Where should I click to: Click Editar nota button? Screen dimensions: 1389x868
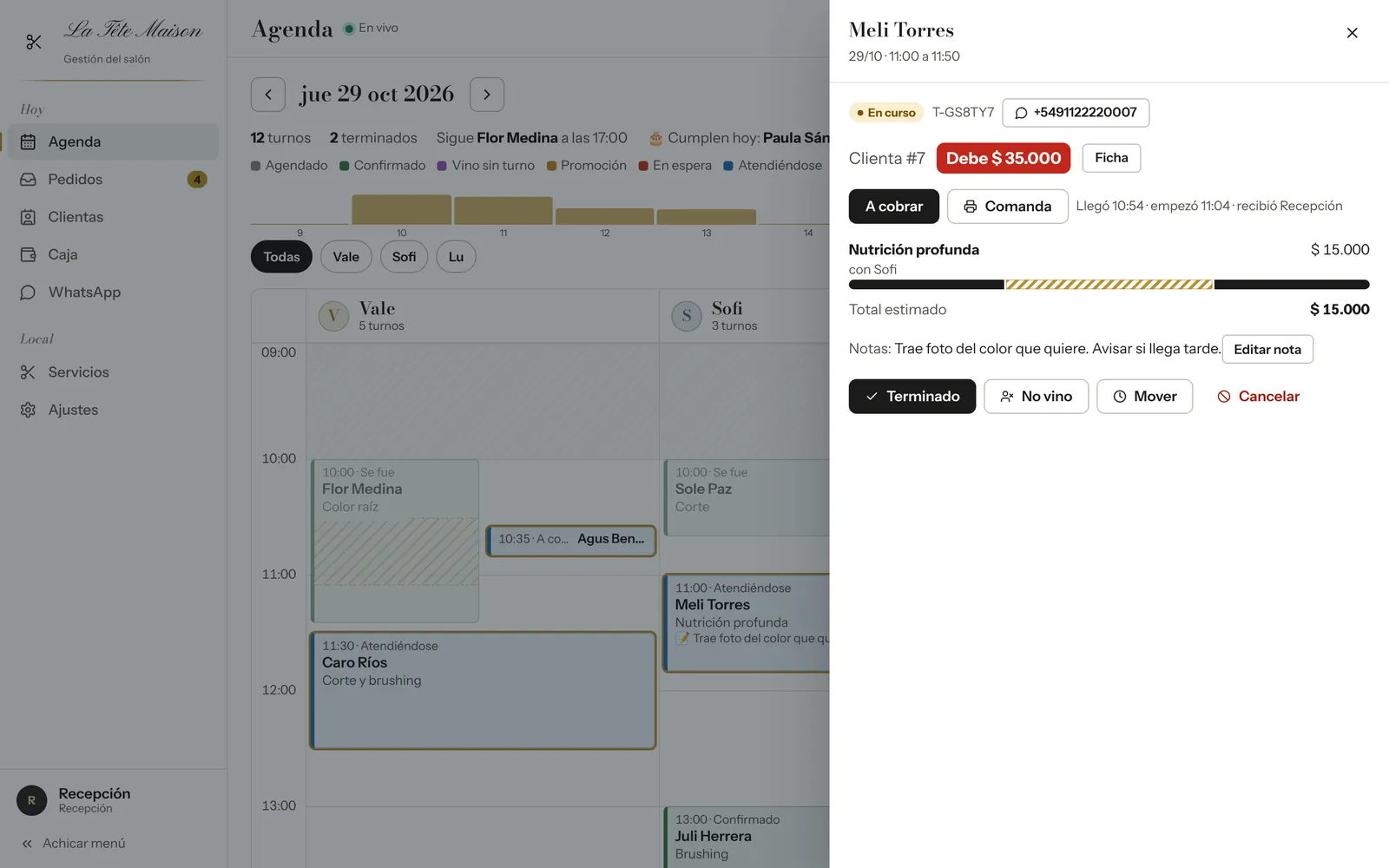pyautogui.click(x=1267, y=350)
